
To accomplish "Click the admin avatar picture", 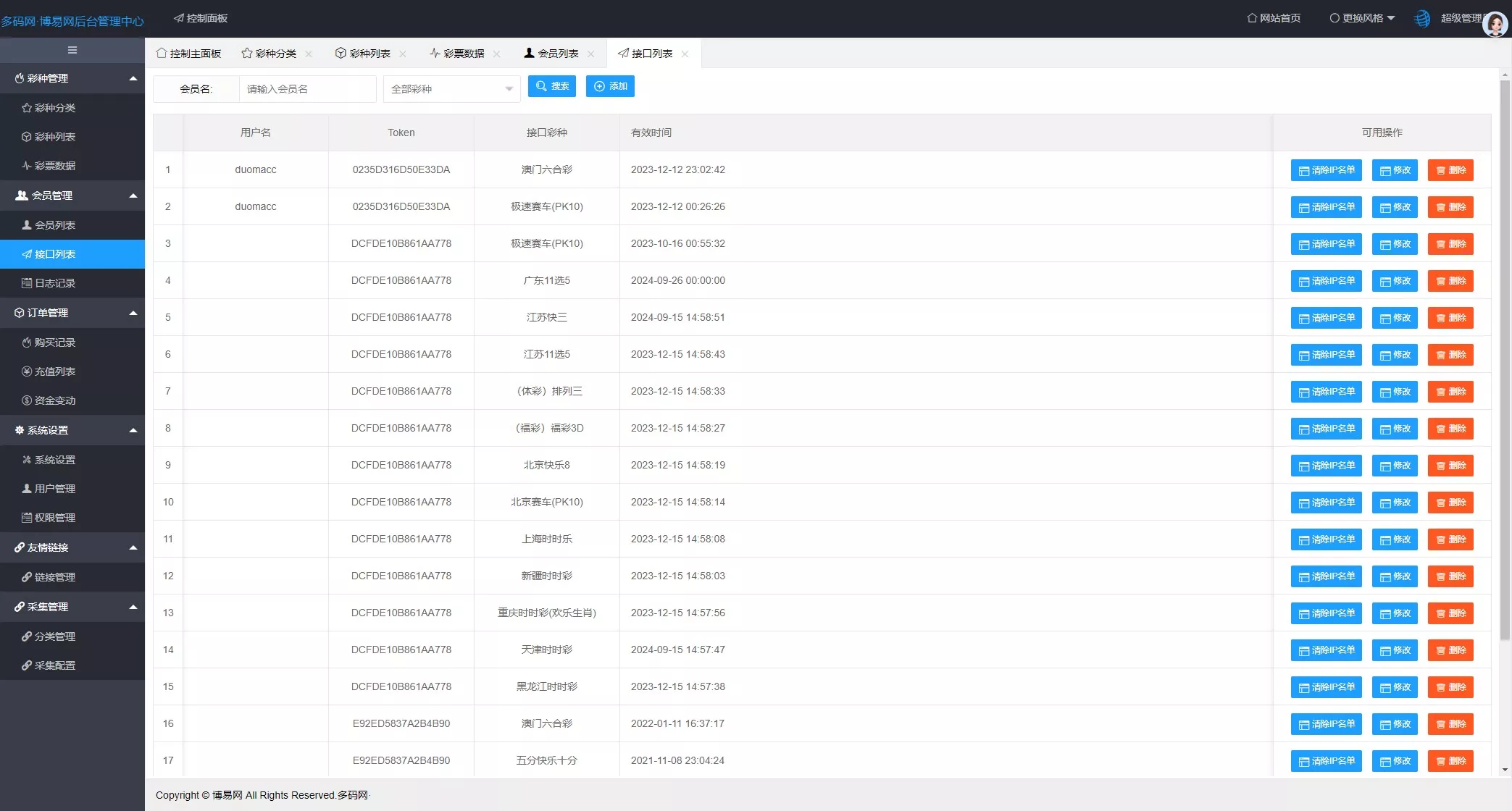I will tap(1495, 24).
